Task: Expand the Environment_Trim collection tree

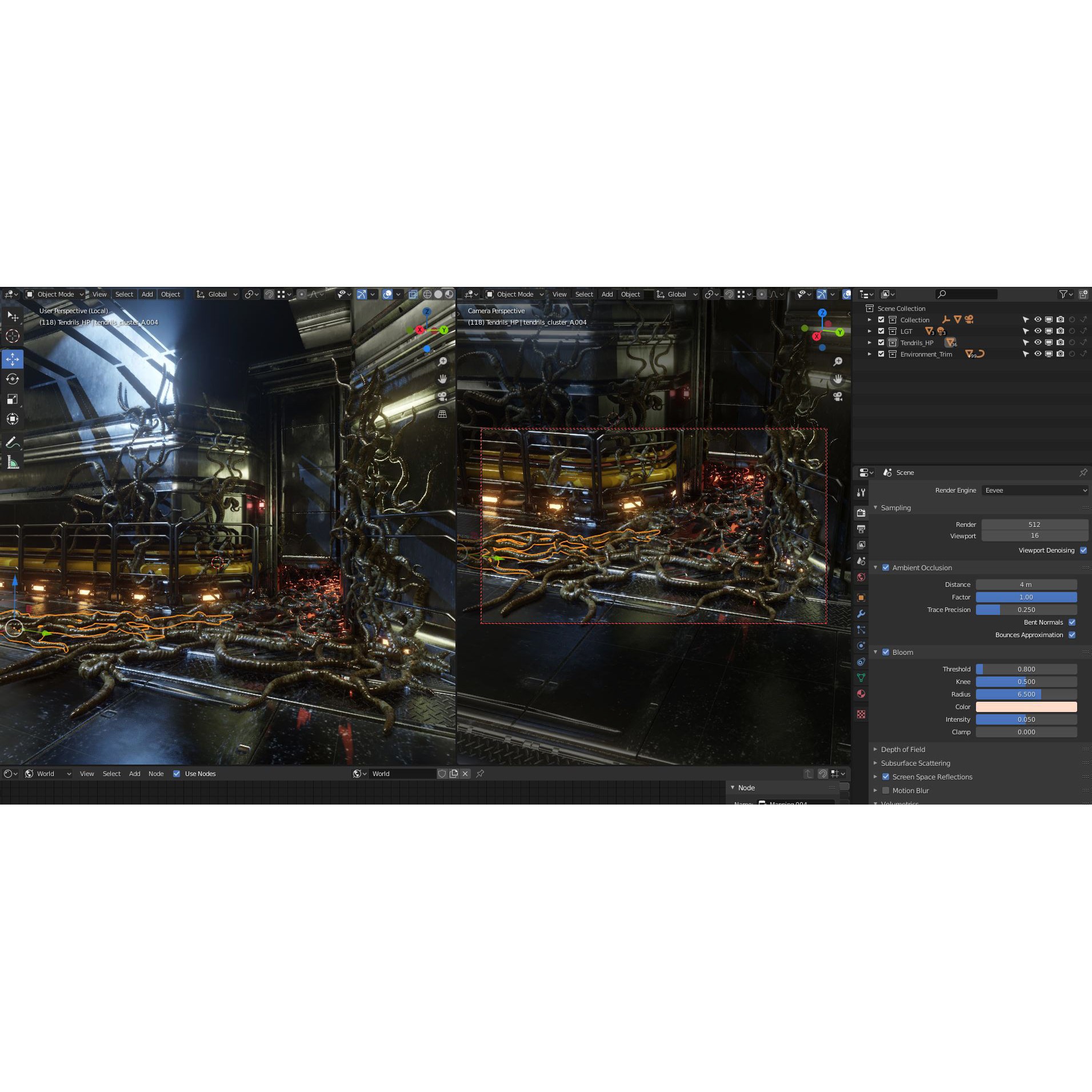Action: [x=870, y=354]
